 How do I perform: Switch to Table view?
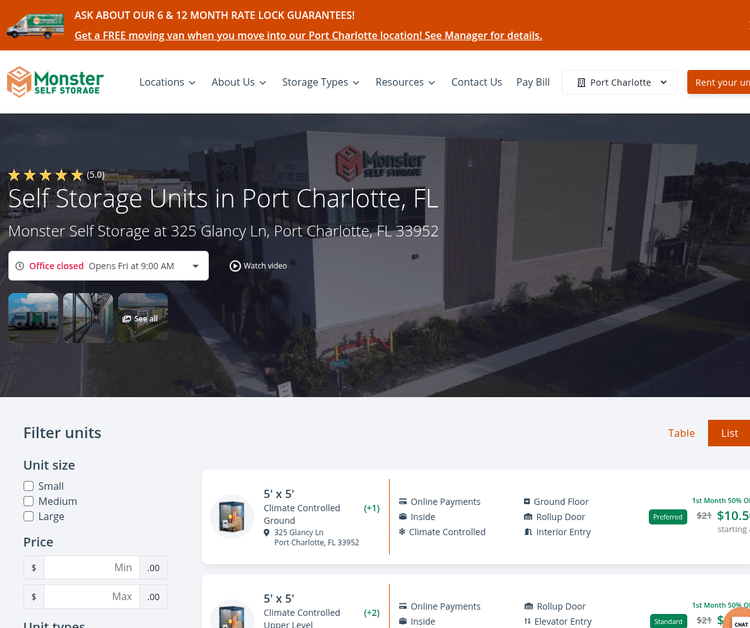point(681,433)
